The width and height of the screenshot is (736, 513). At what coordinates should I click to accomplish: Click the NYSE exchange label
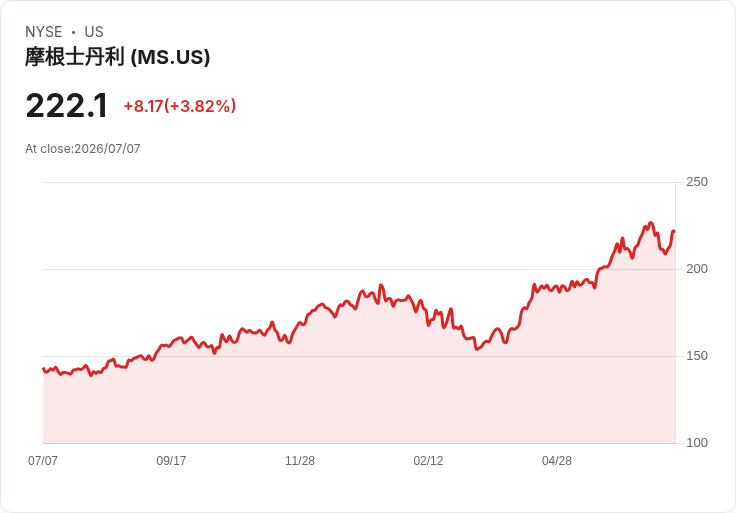click(44, 32)
